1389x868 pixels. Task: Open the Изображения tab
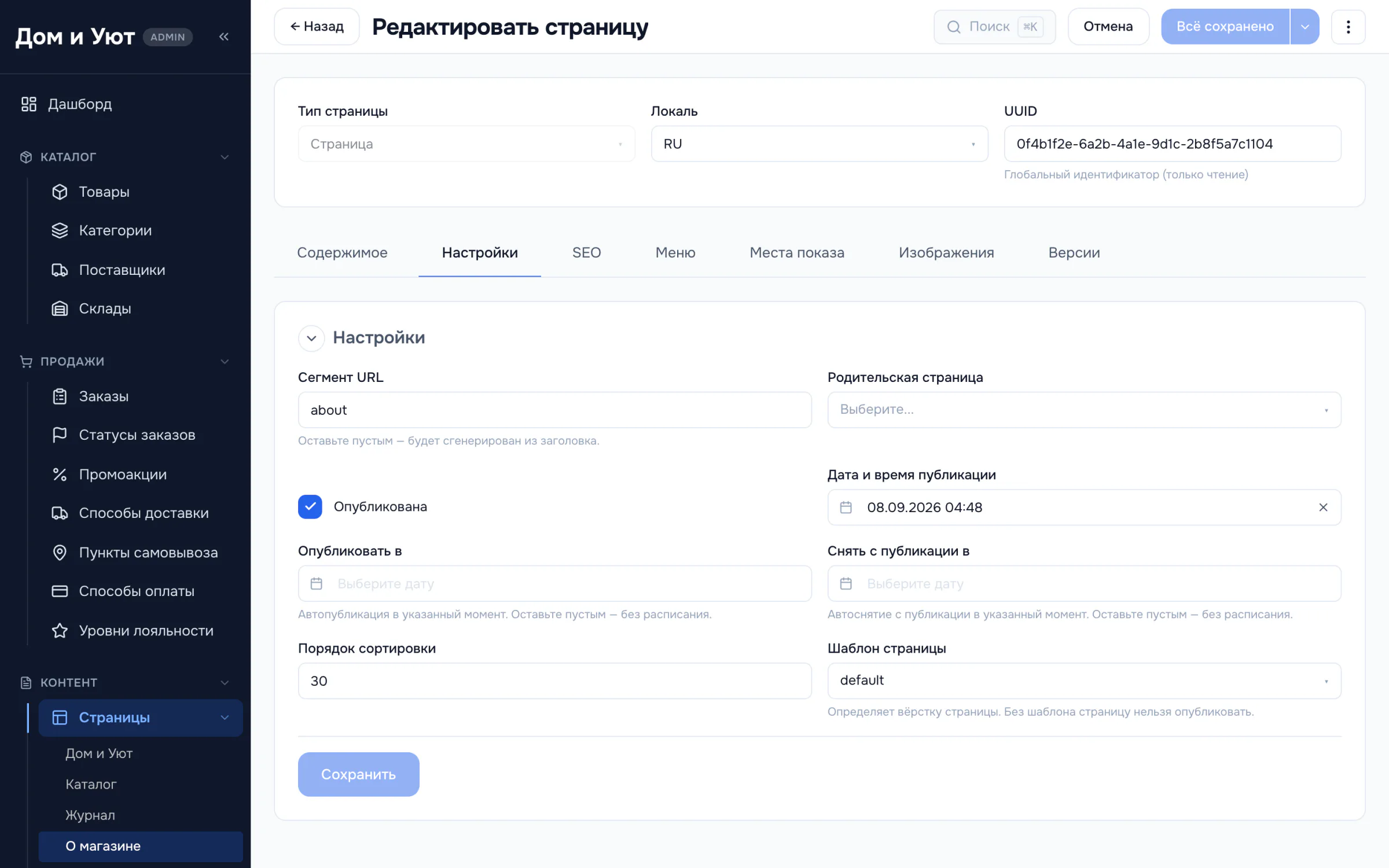pyautogui.click(x=946, y=252)
